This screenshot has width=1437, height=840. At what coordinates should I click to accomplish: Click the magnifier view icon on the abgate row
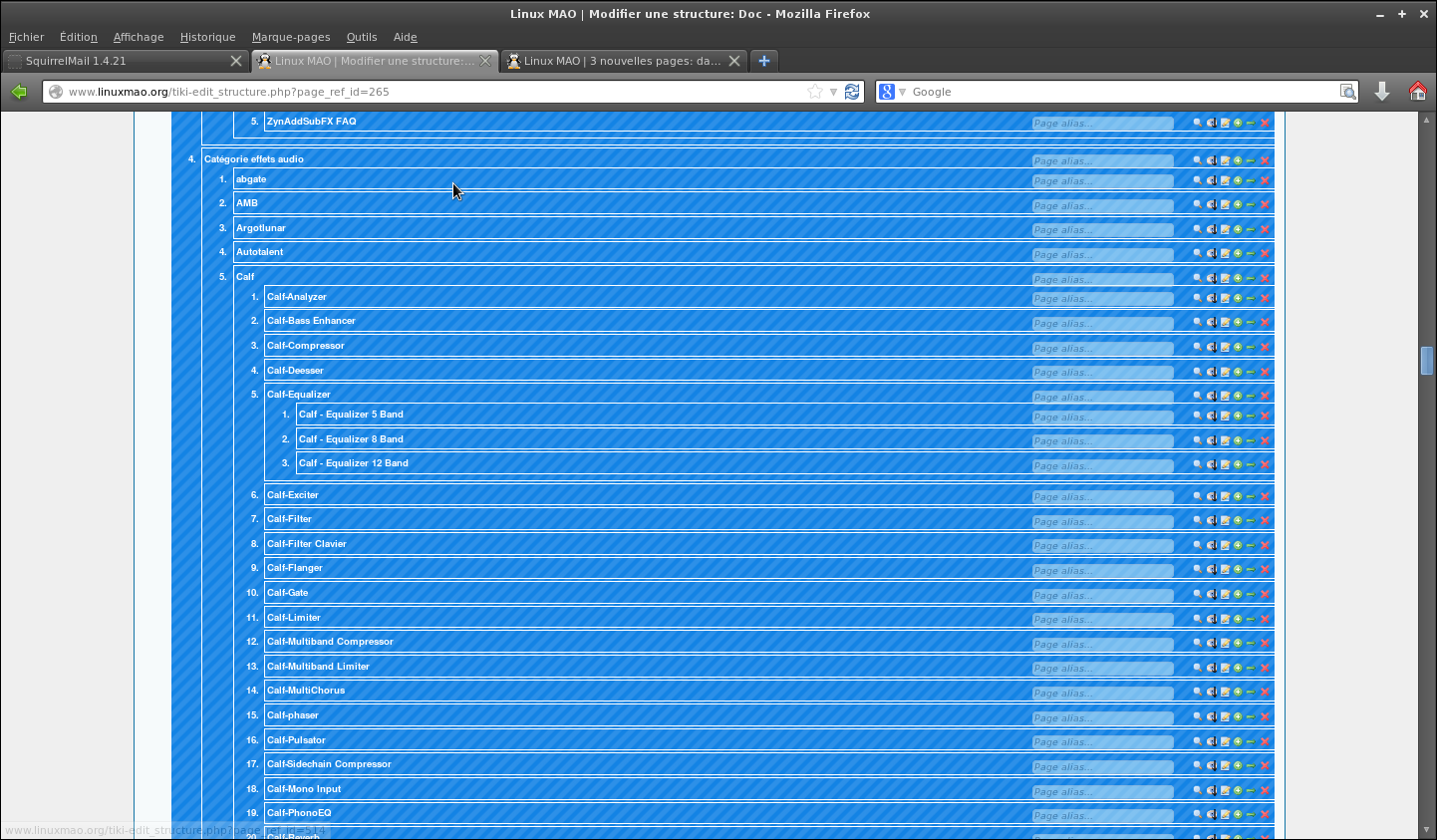(x=1198, y=180)
